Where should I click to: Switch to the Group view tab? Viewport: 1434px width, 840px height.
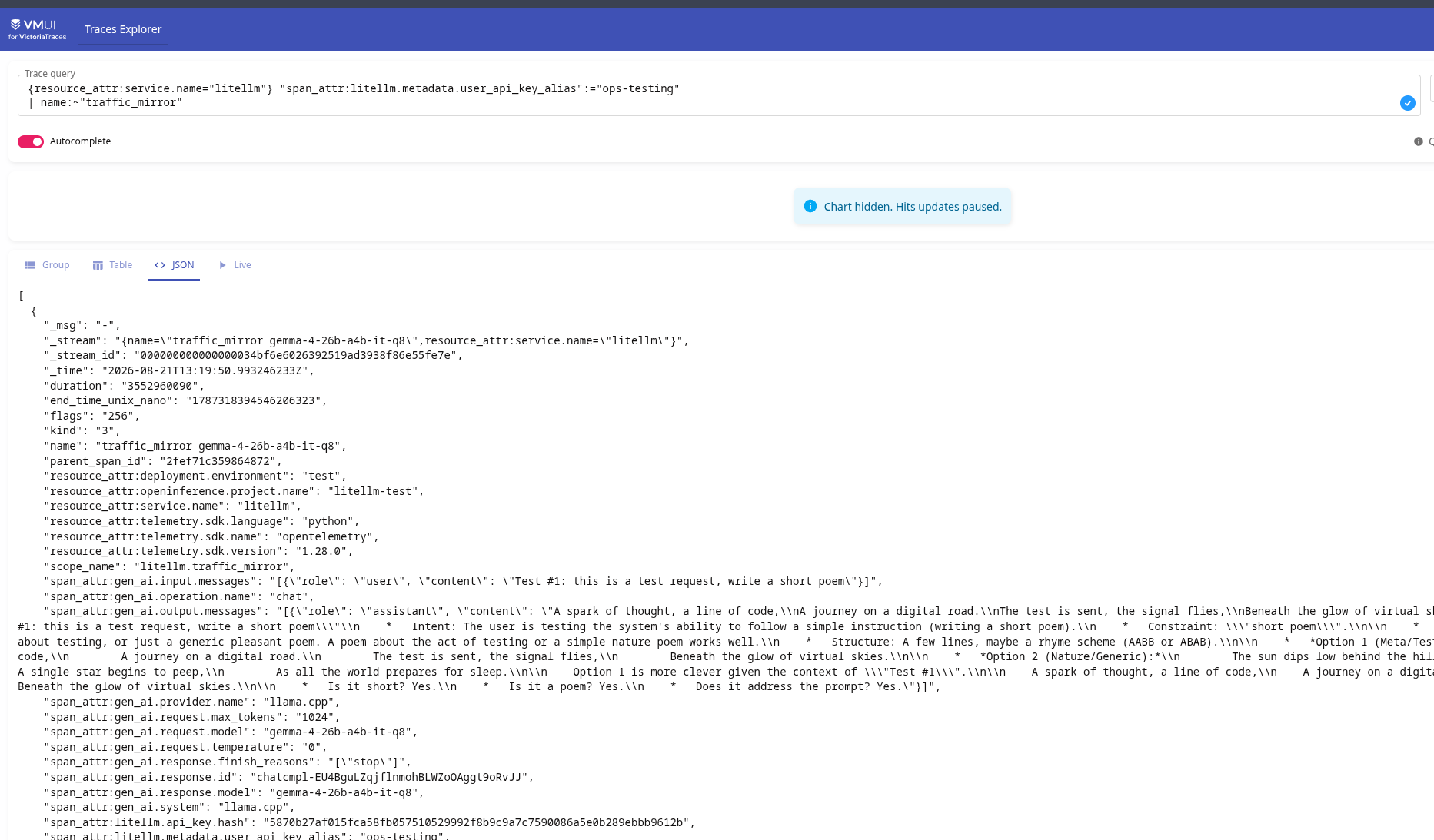click(47, 265)
